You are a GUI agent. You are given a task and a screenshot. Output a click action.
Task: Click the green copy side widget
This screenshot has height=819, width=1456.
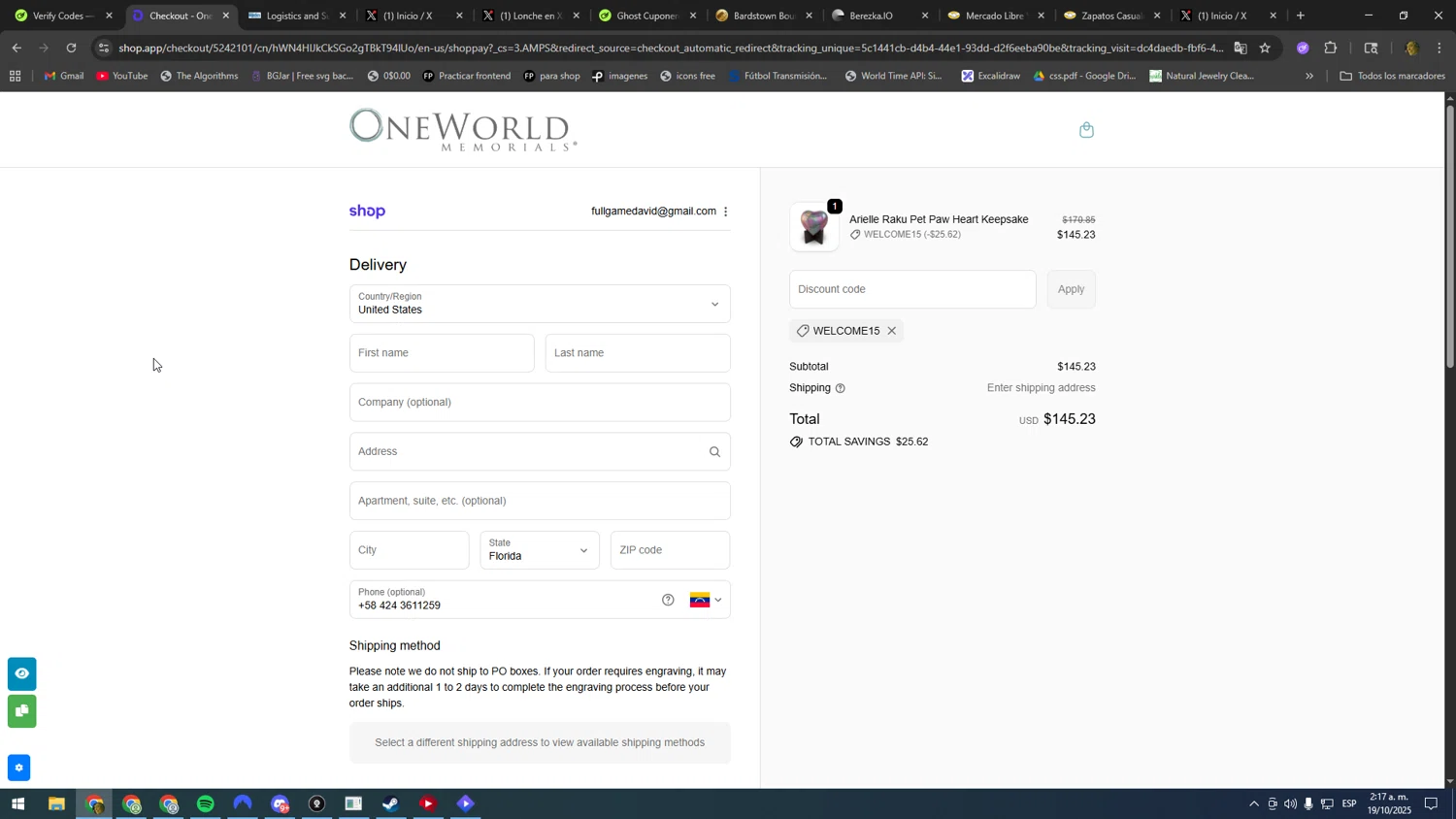21,711
